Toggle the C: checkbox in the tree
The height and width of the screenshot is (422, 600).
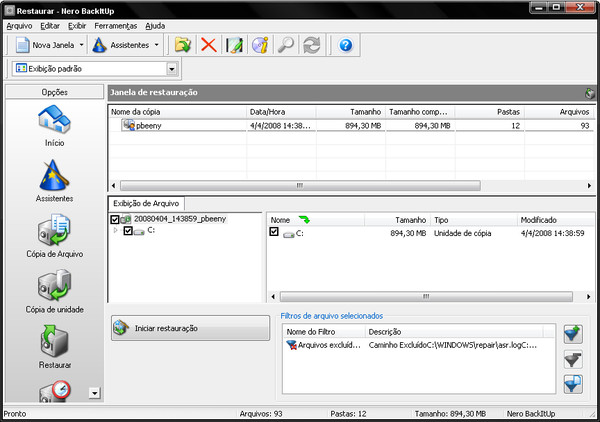pos(128,231)
